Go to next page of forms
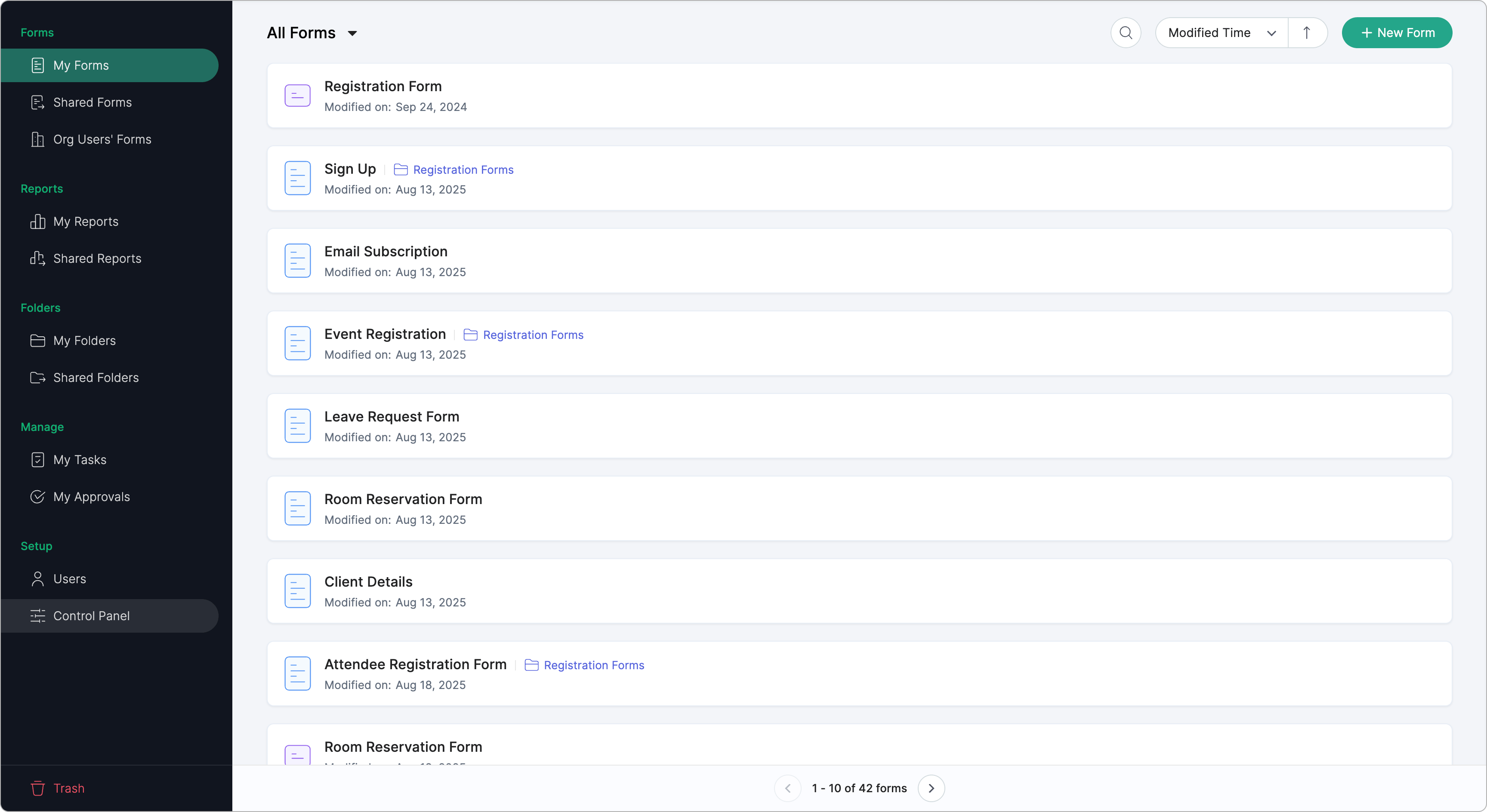 tap(931, 788)
